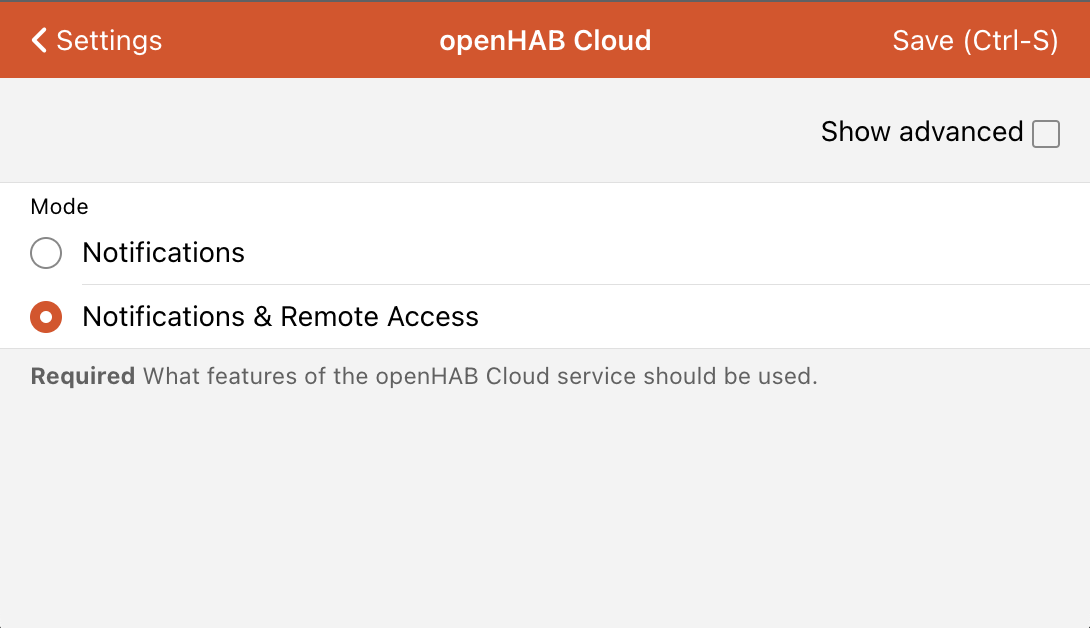The image size is (1090, 628).
Task: Click the Mode field label
Action: 59,207
